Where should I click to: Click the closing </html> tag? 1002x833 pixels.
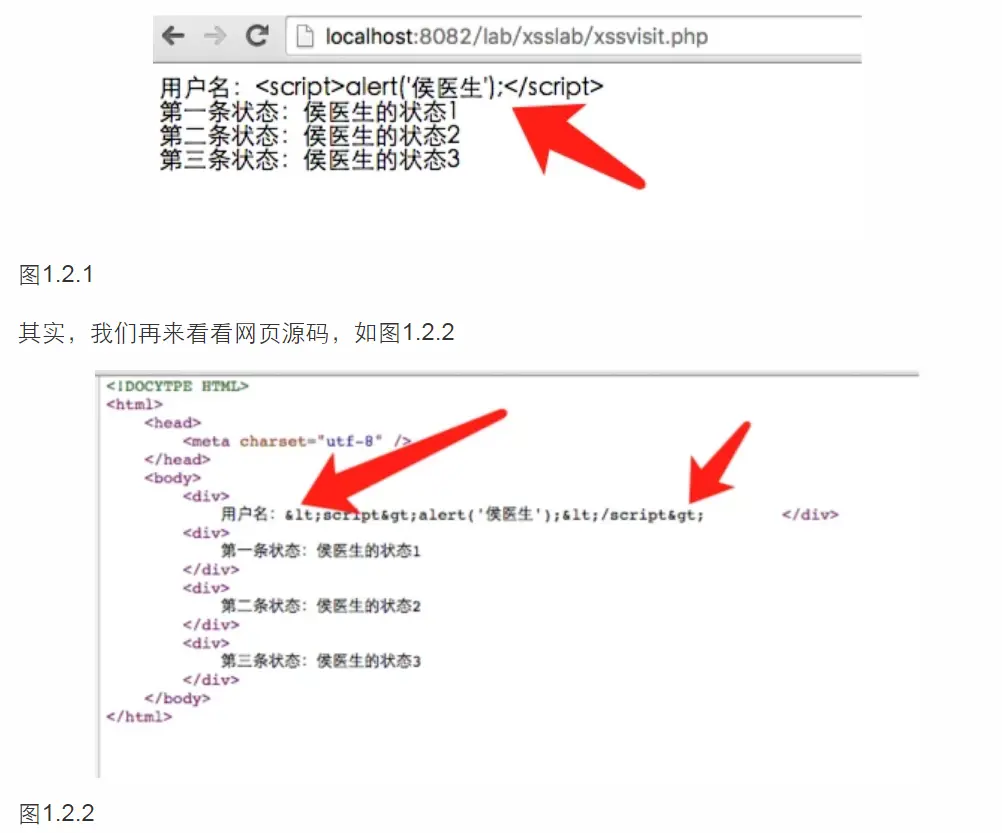(x=139, y=717)
